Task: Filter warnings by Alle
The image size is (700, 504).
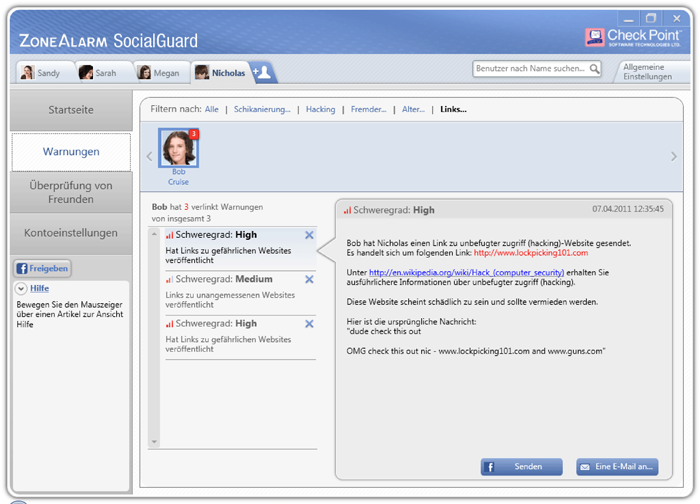Action: point(212,109)
